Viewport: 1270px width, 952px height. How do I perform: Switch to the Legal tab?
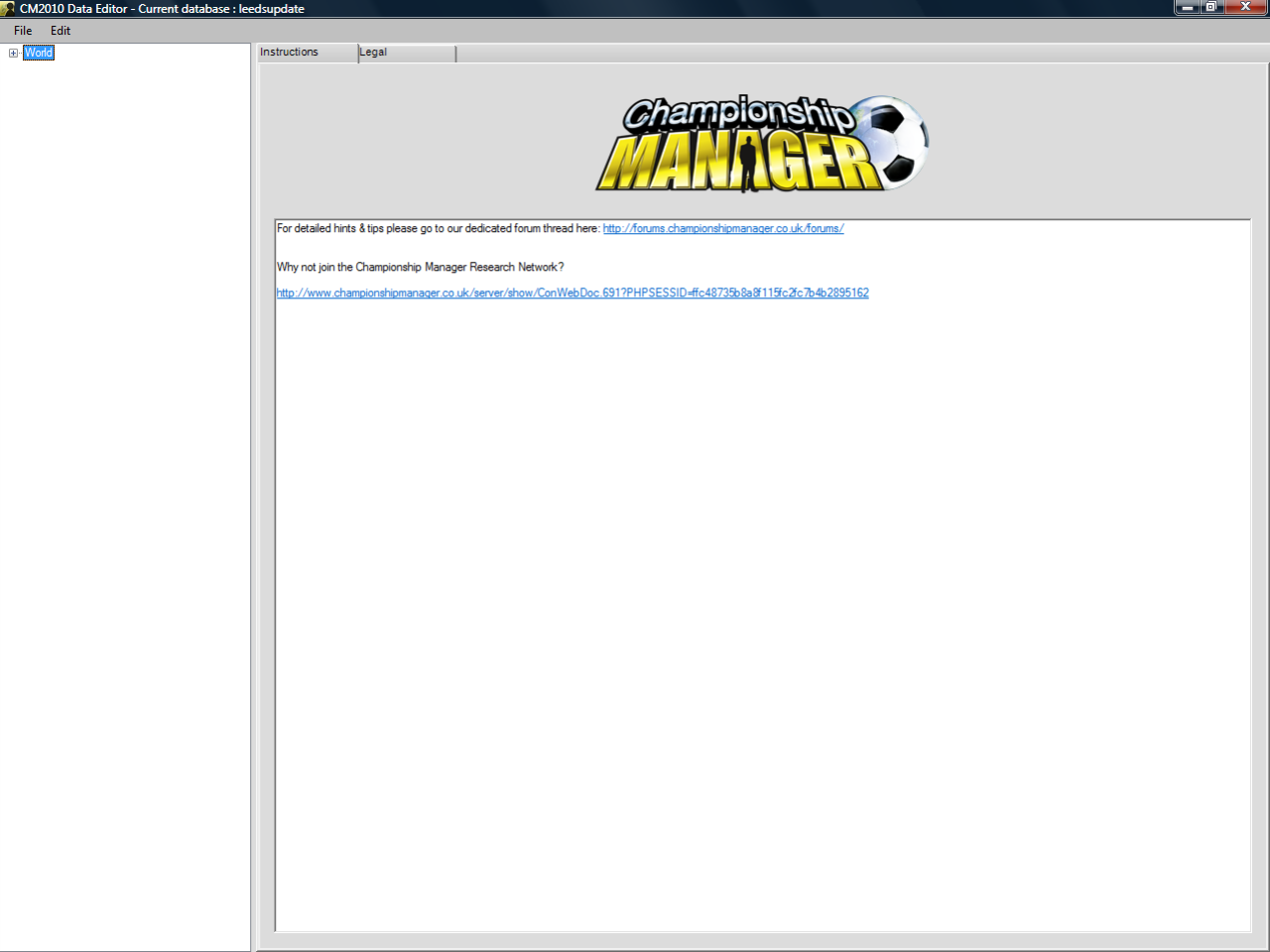(x=407, y=53)
